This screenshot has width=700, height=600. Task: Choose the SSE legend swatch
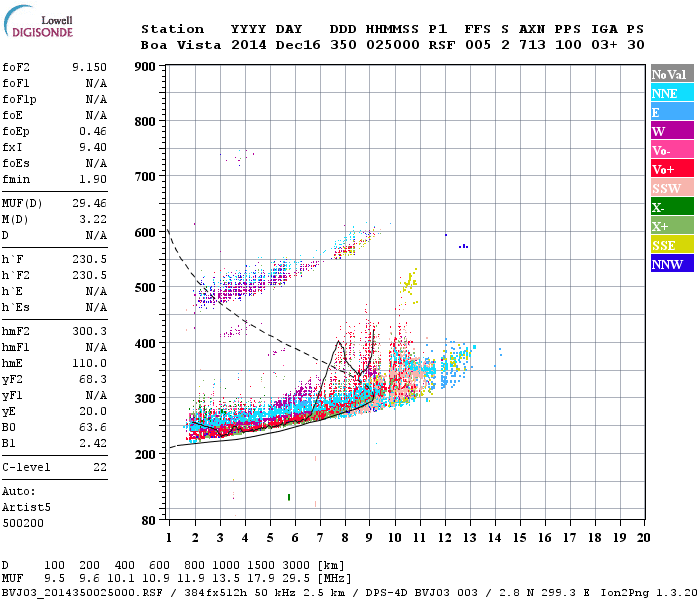click(x=672, y=245)
